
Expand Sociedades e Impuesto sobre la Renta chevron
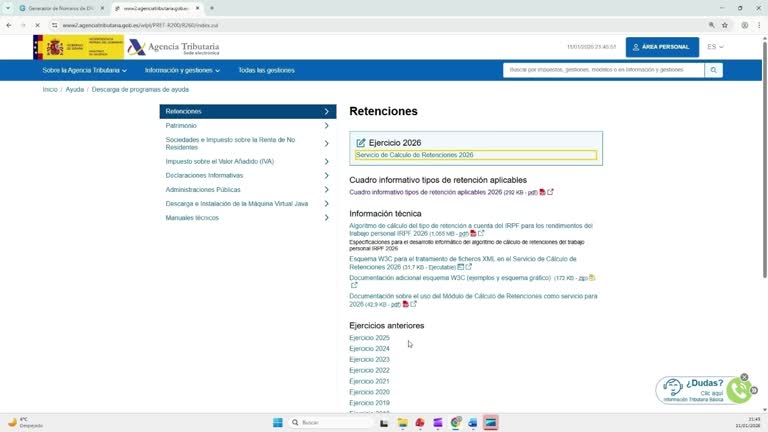tap(327, 144)
